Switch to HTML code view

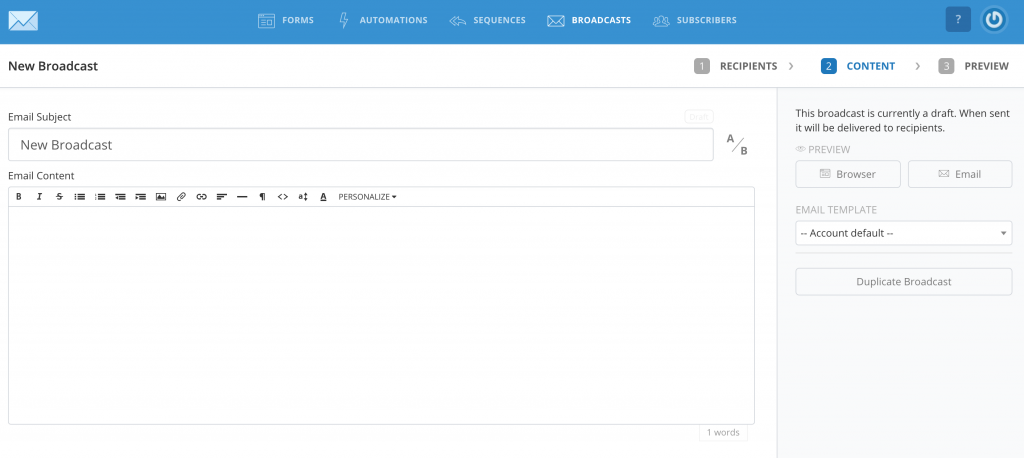click(x=282, y=197)
